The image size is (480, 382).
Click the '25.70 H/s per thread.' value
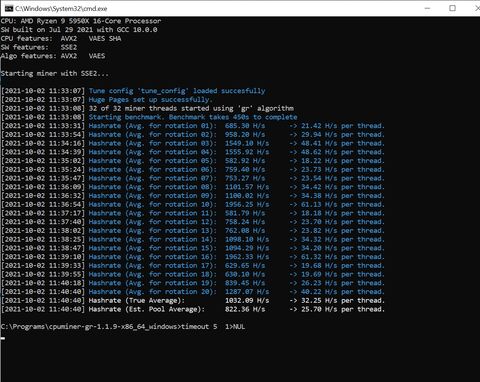(343, 309)
